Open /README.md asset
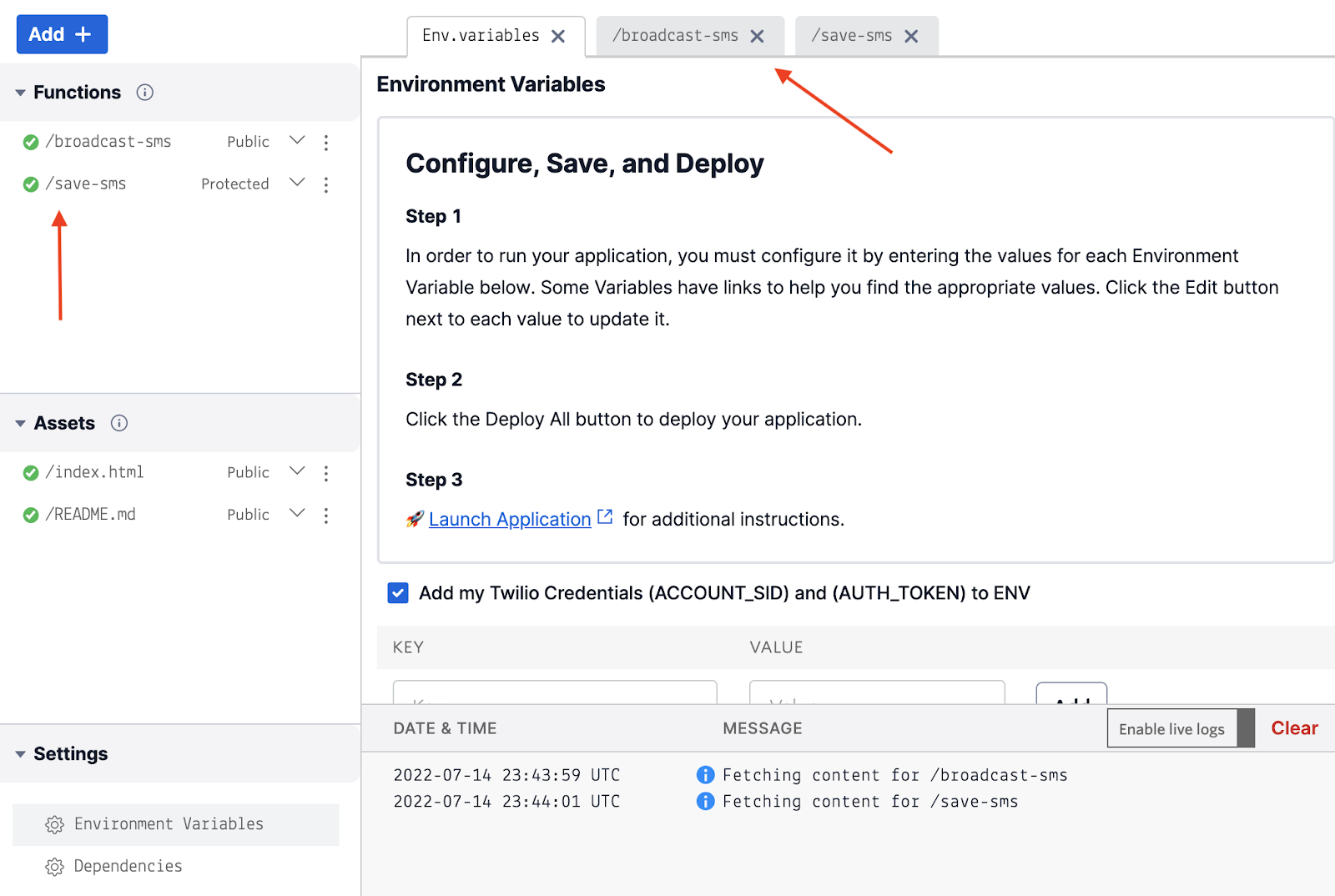Viewport: 1335px width, 896px height. pos(90,514)
